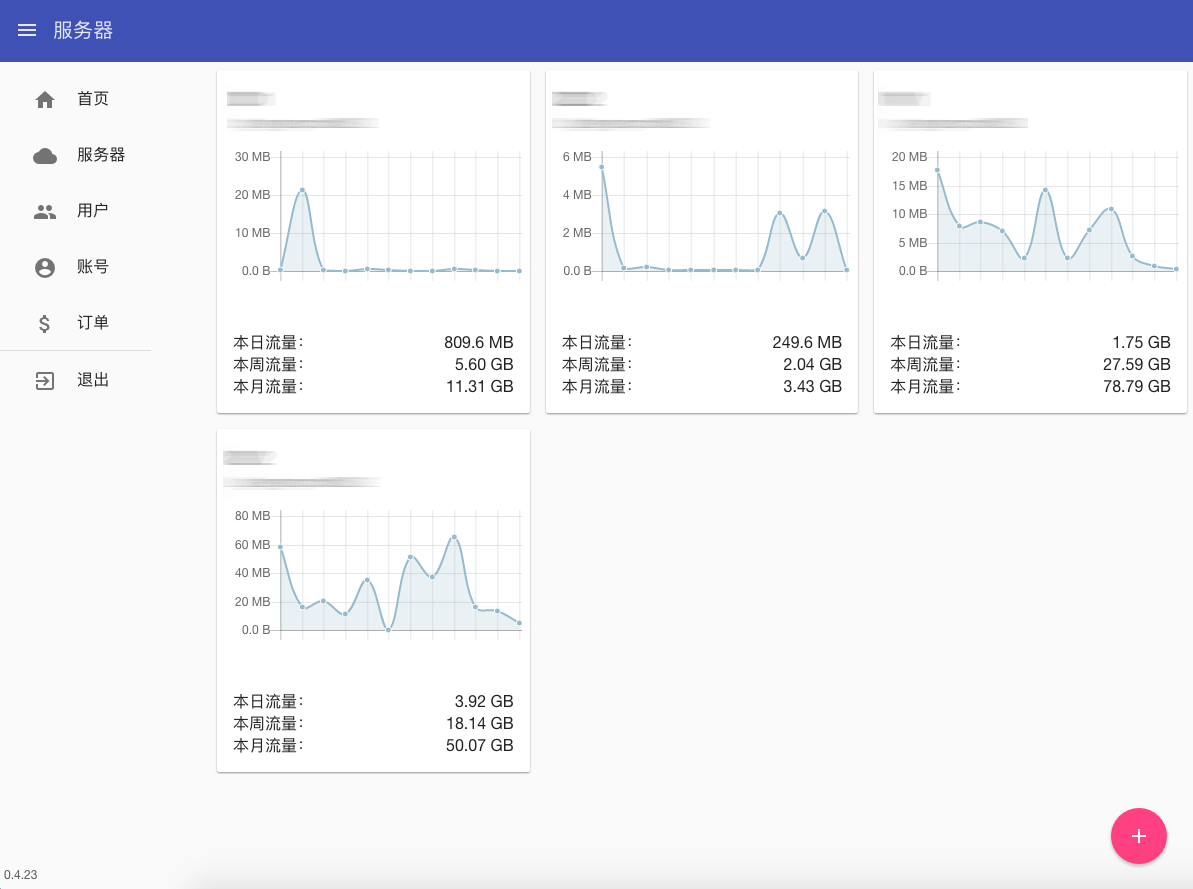
Task: Click the 6 MB axis label
Action: click(x=577, y=157)
